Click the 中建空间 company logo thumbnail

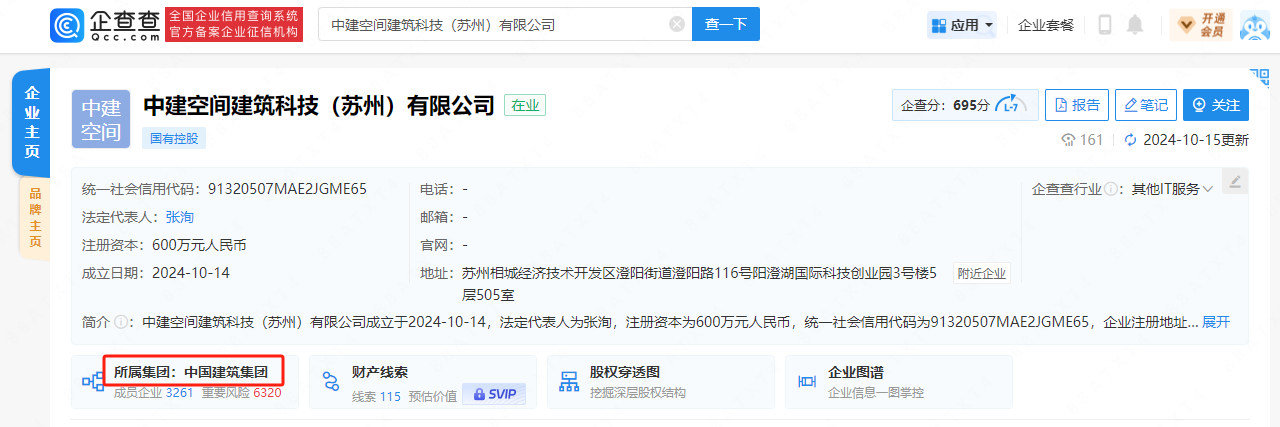click(101, 118)
